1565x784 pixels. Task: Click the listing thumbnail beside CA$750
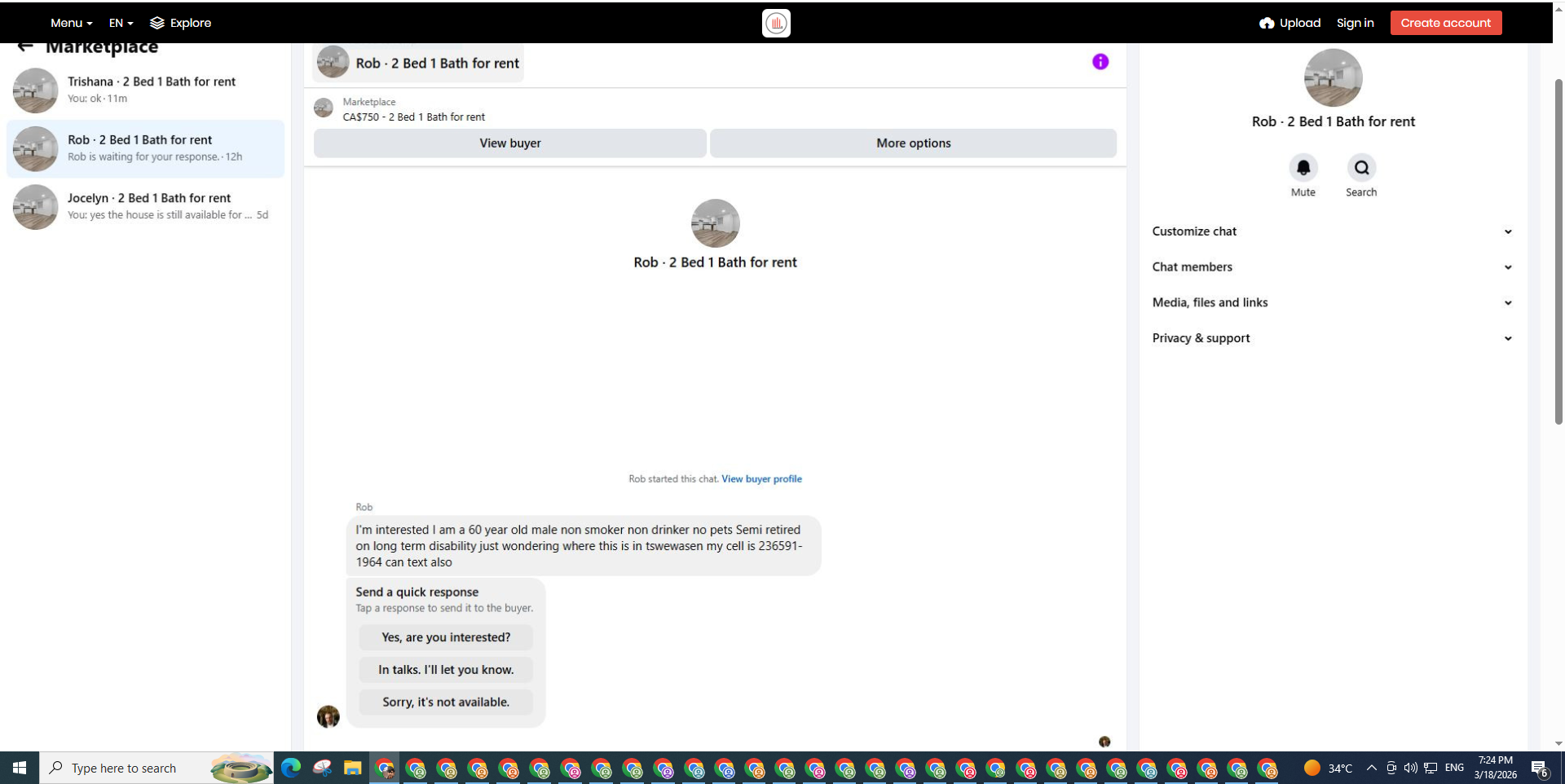[324, 108]
